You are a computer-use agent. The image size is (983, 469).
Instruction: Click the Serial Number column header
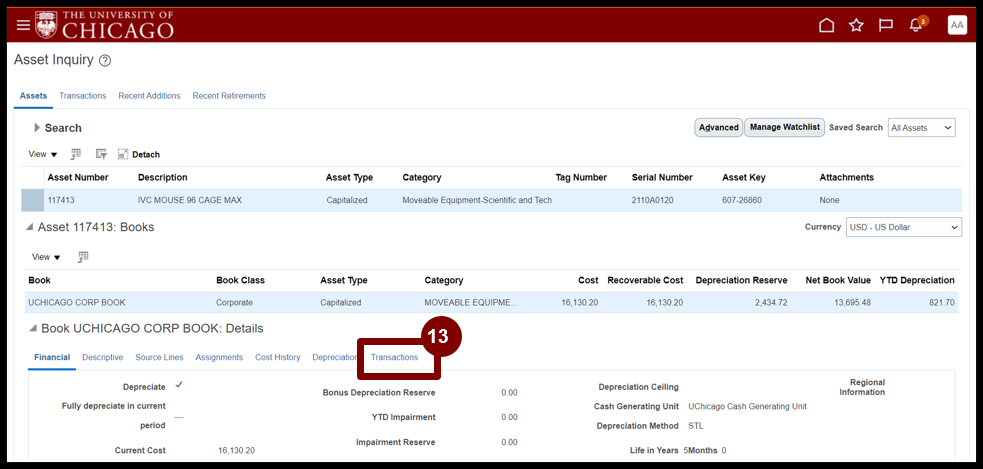pos(662,177)
